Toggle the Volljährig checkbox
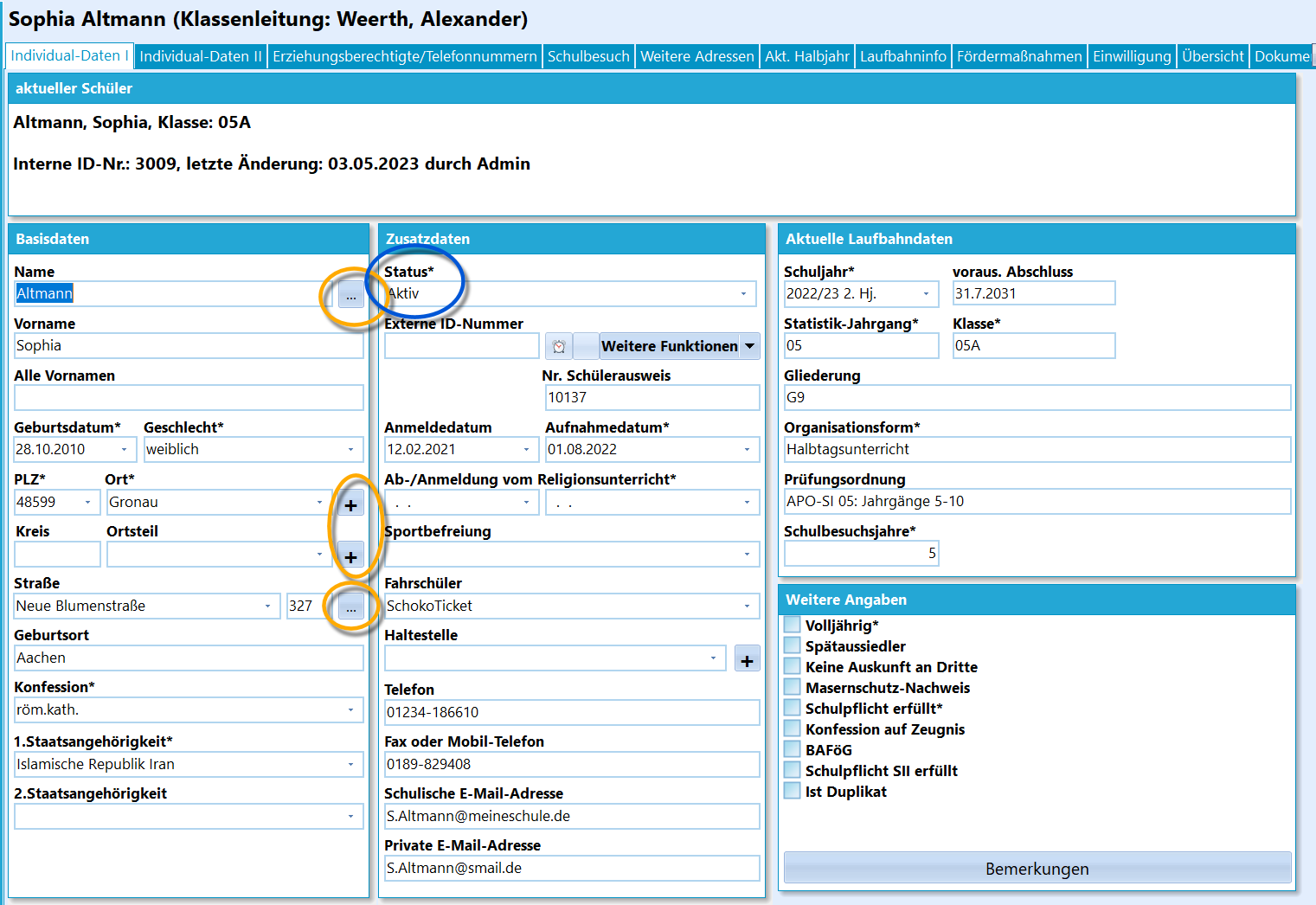The height and width of the screenshot is (905, 1316). pyautogui.click(x=792, y=625)
